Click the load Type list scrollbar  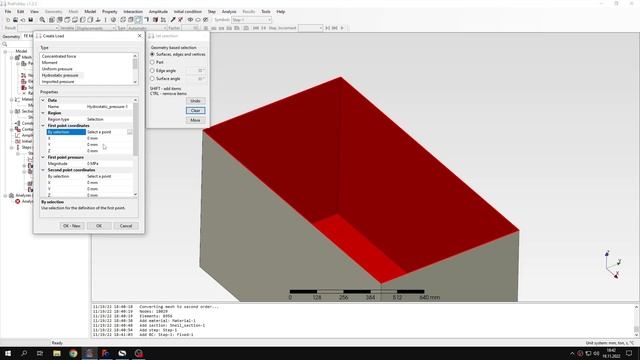[x=136, y=64]
